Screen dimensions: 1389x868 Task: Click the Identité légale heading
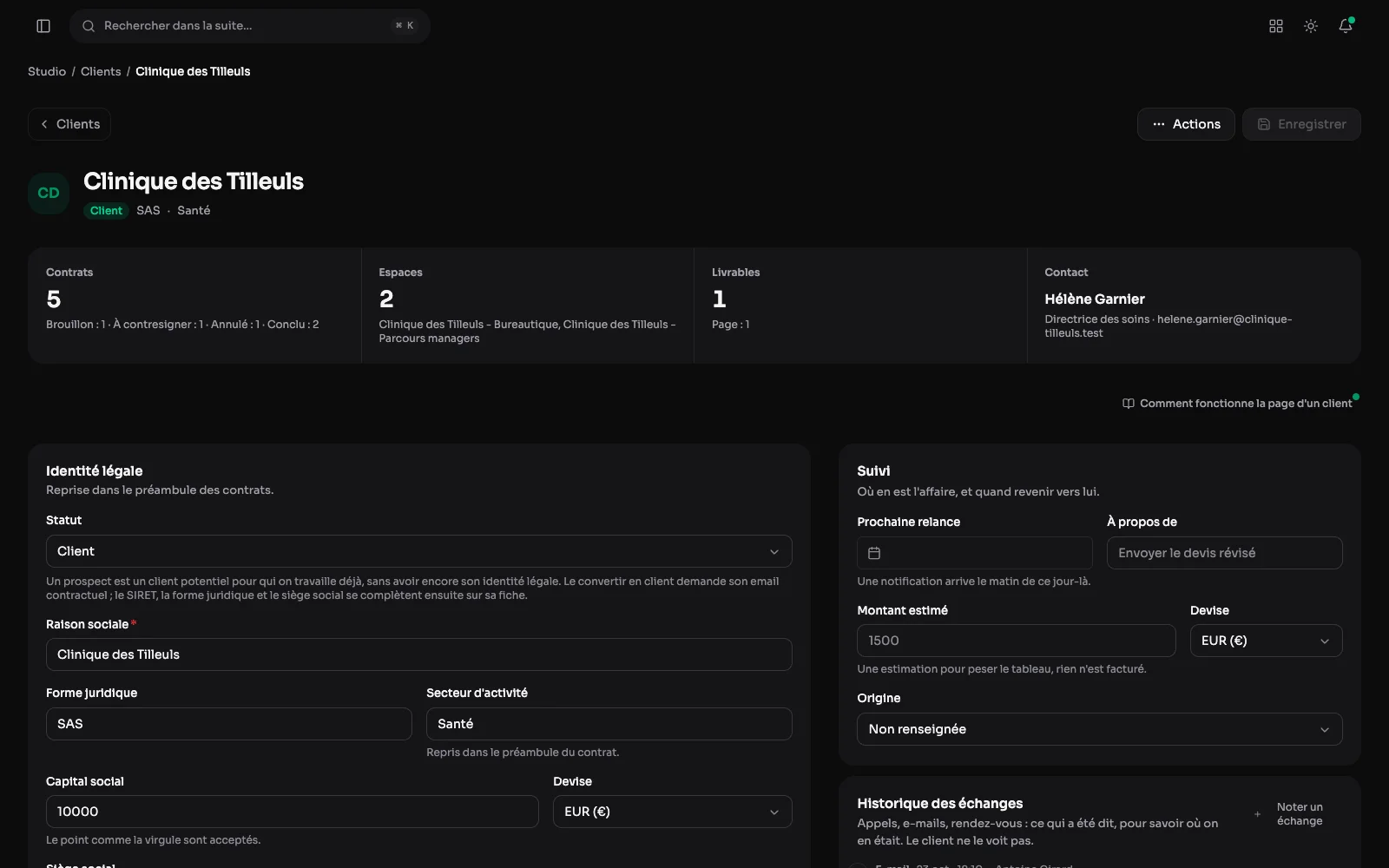point(94,470)
